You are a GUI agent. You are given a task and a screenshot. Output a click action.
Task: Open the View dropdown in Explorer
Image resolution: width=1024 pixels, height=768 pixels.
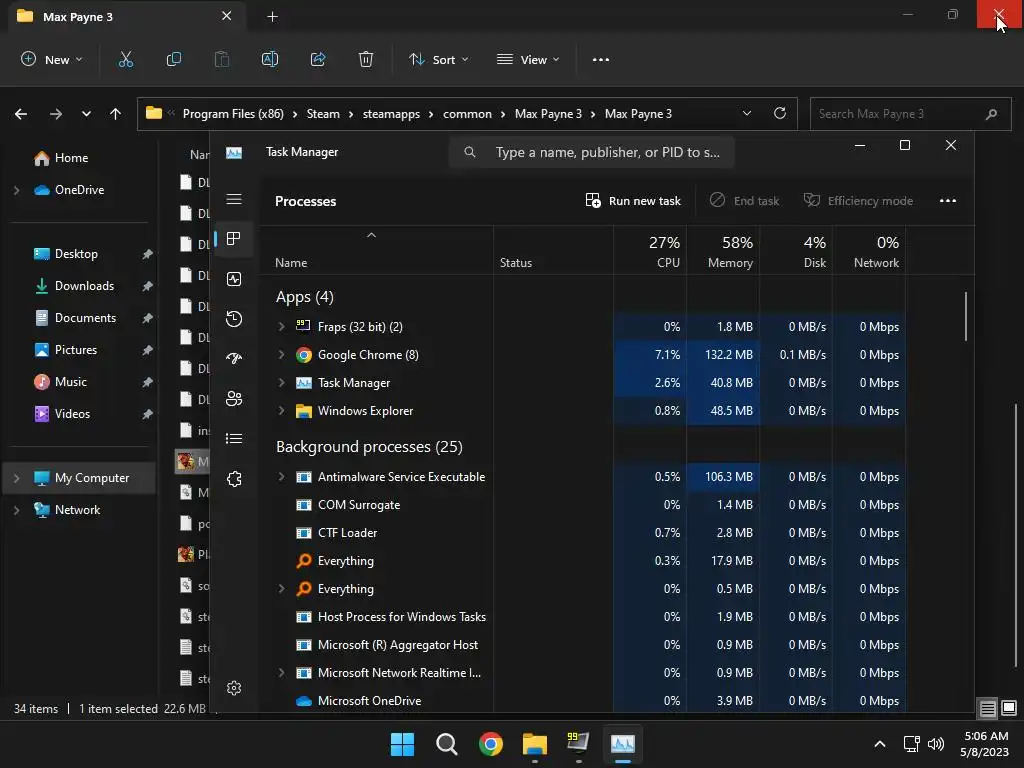528,59
